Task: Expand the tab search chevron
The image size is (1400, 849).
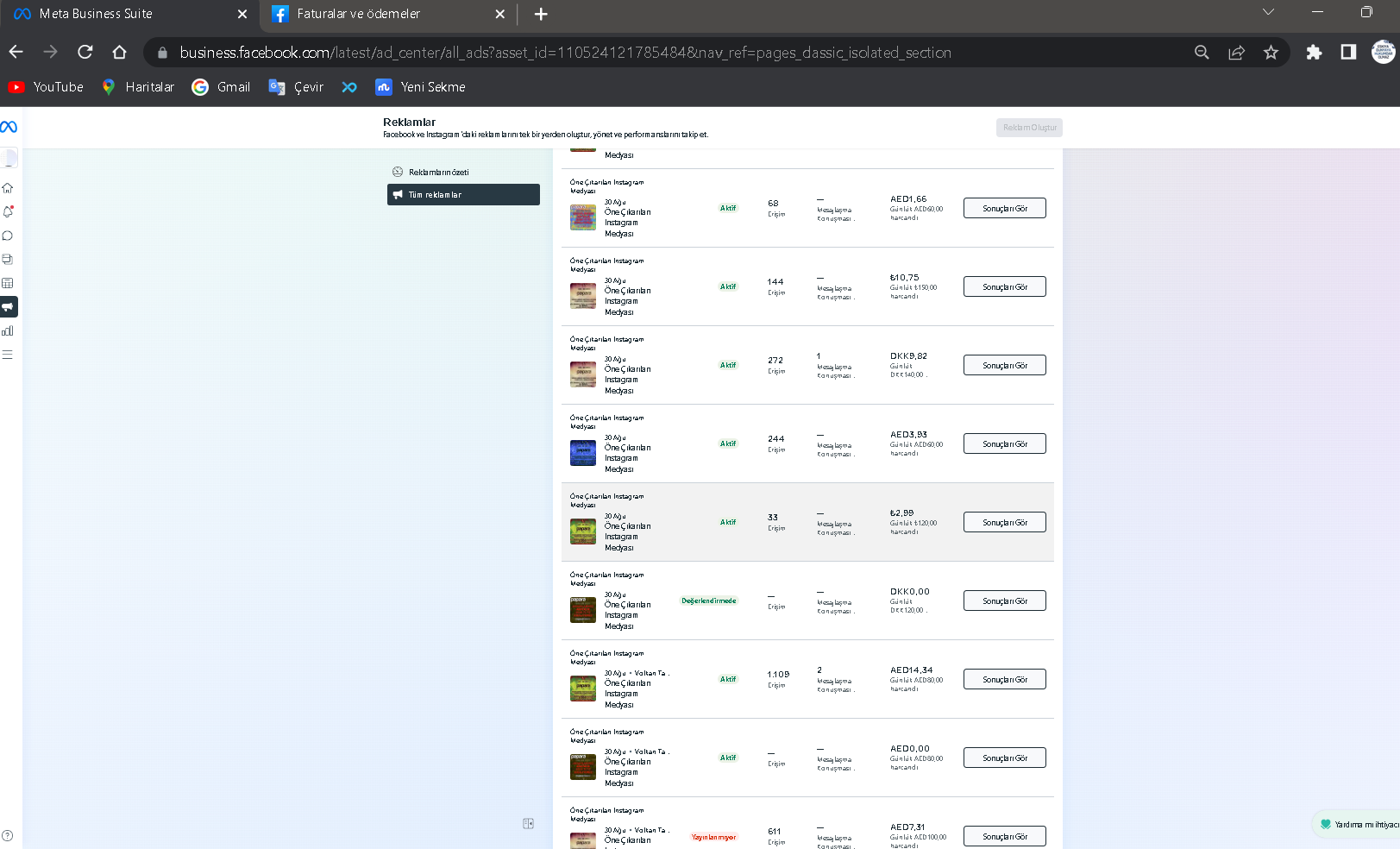Action: [1268, 12]
